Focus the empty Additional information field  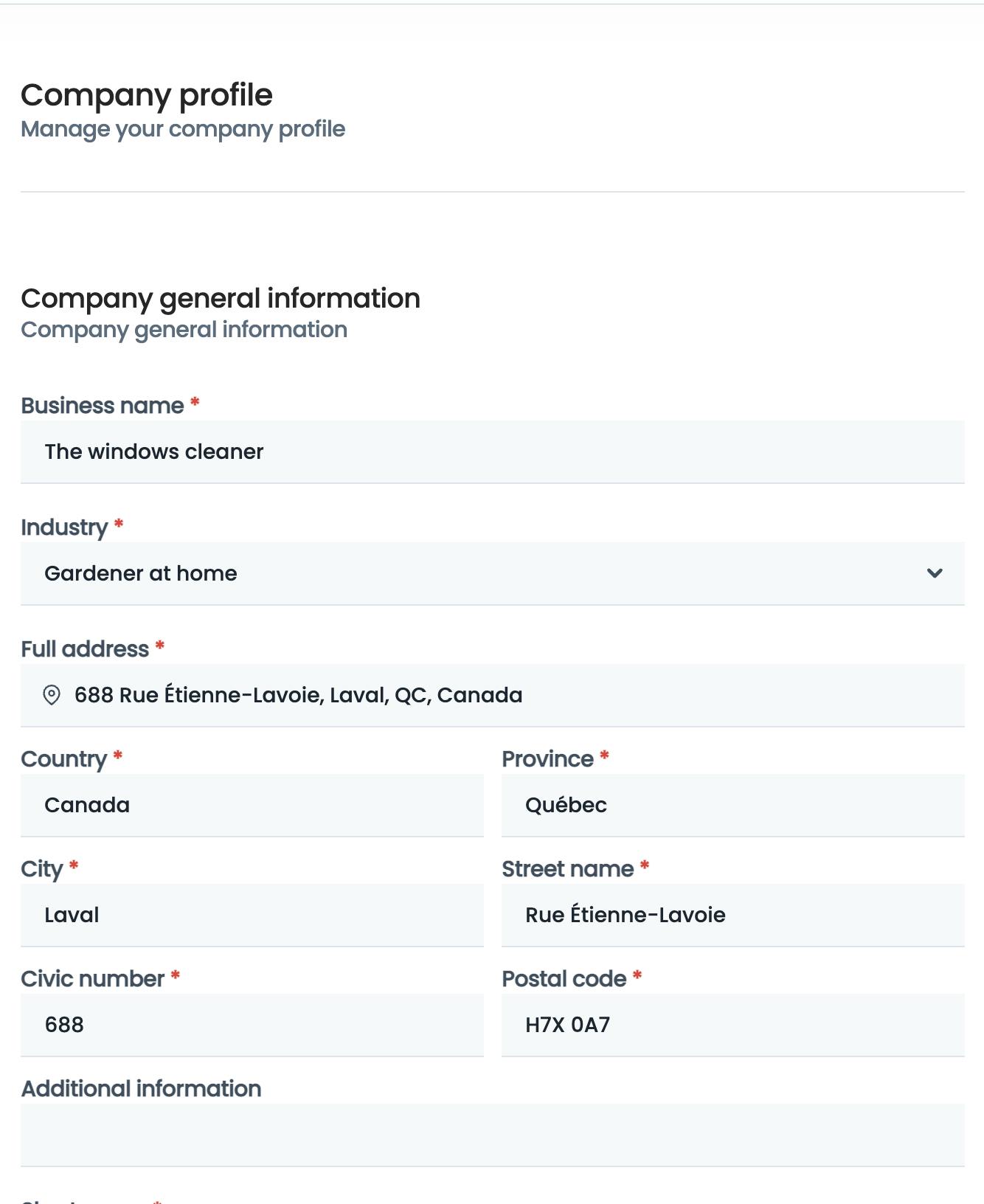tap(493, 1135)
